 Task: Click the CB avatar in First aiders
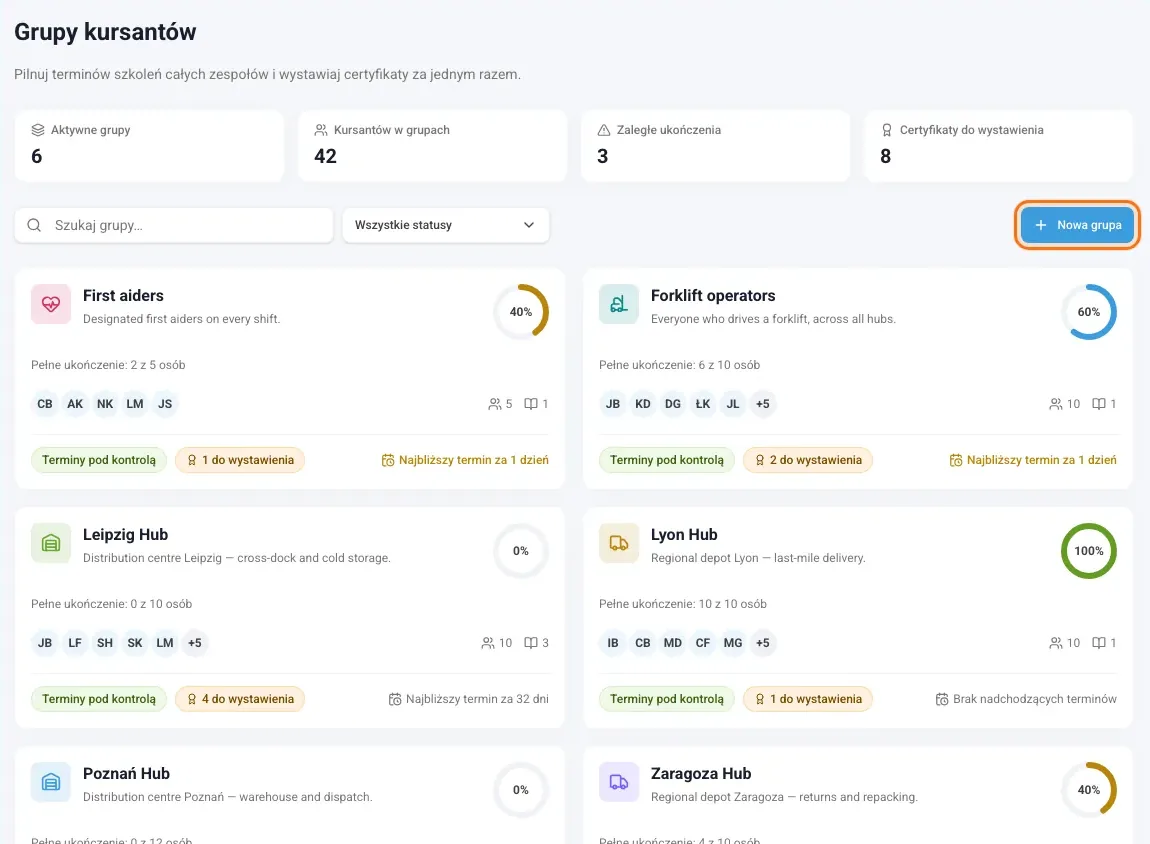click(45, 404)
